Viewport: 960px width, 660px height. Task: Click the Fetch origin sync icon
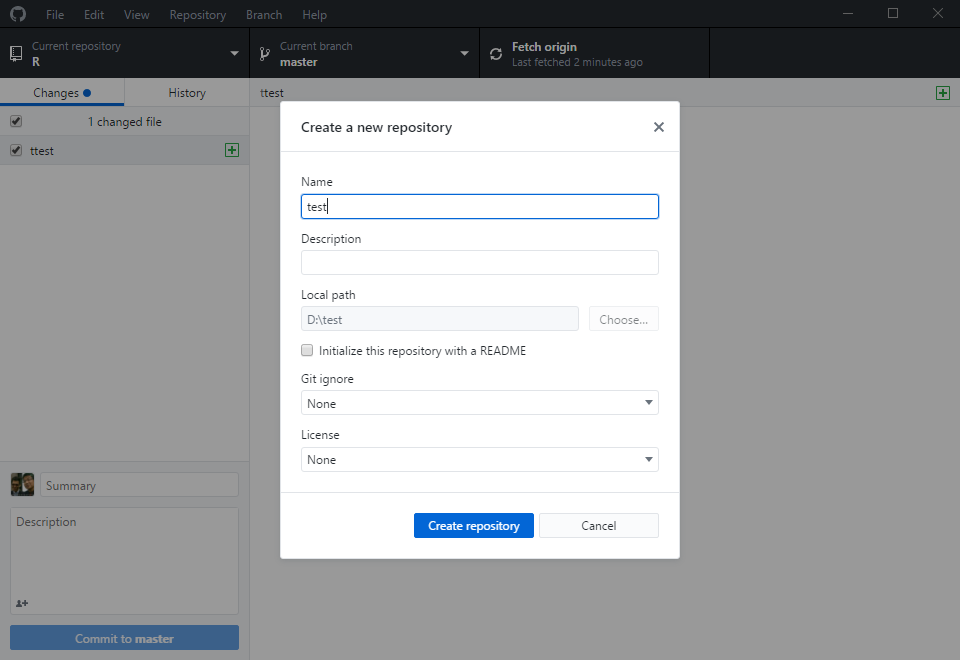[x=496, y=54]
